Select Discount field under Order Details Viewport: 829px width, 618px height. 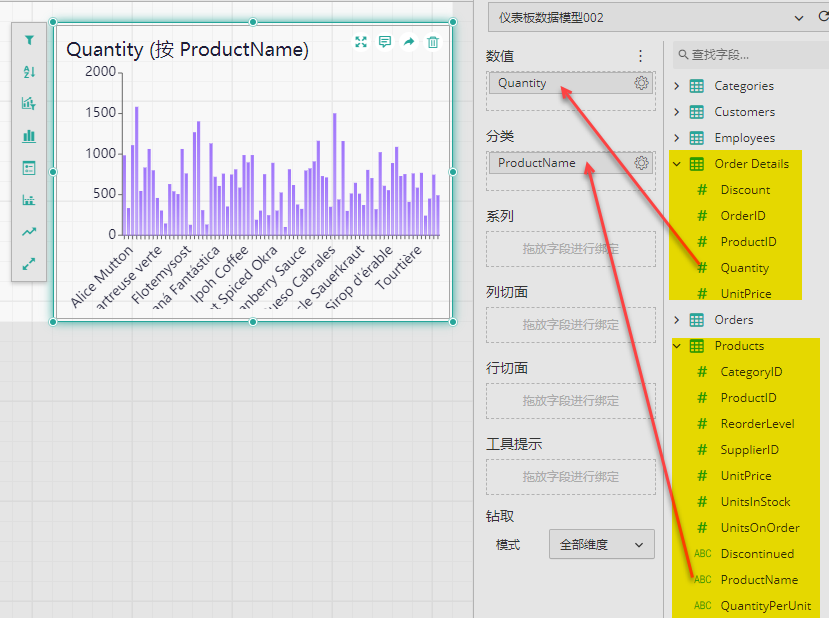point(745,190)
